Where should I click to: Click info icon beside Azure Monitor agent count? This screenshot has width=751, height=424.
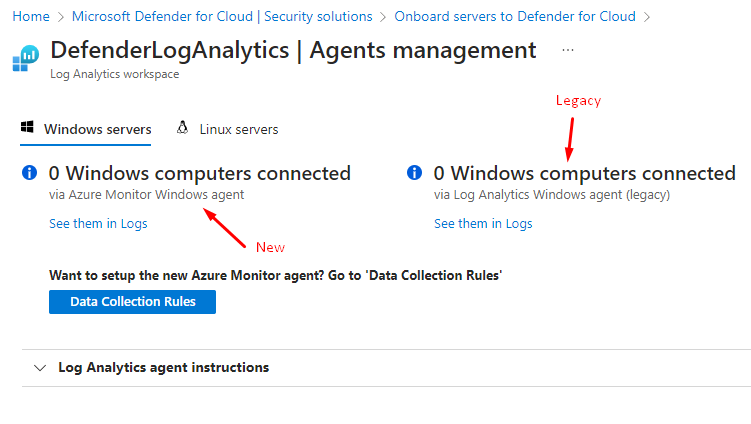tap(29, 173)
